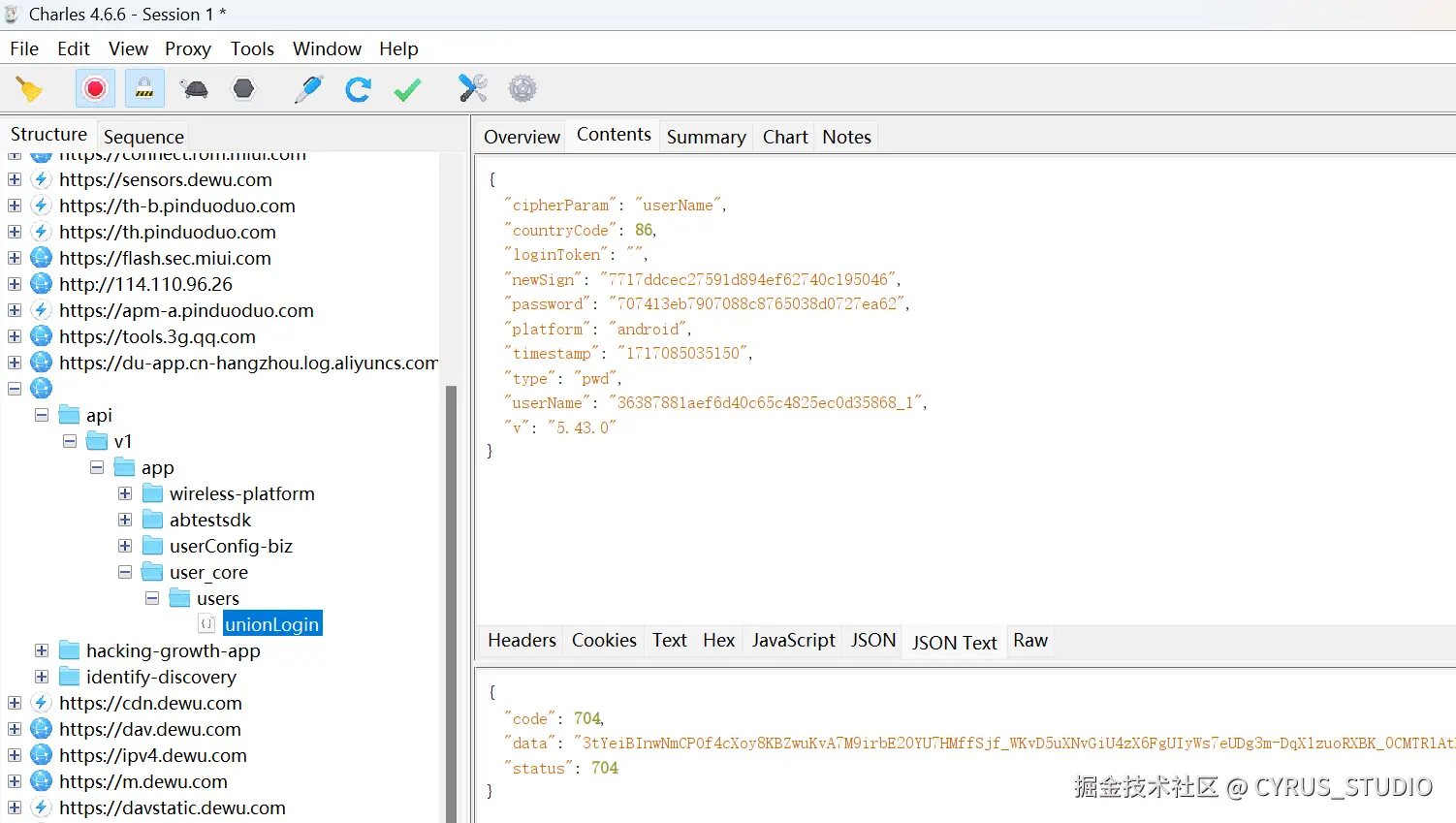Image resolution: width=1456 pixels, height=823 pixels.
Task: Open the Edit menu
Action: pyautogui.click(x=74, y=48)
